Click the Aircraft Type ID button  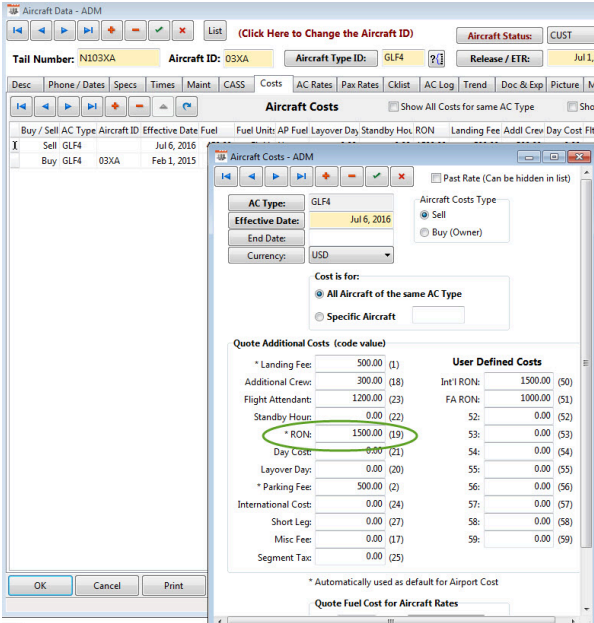tap(331, 58)
